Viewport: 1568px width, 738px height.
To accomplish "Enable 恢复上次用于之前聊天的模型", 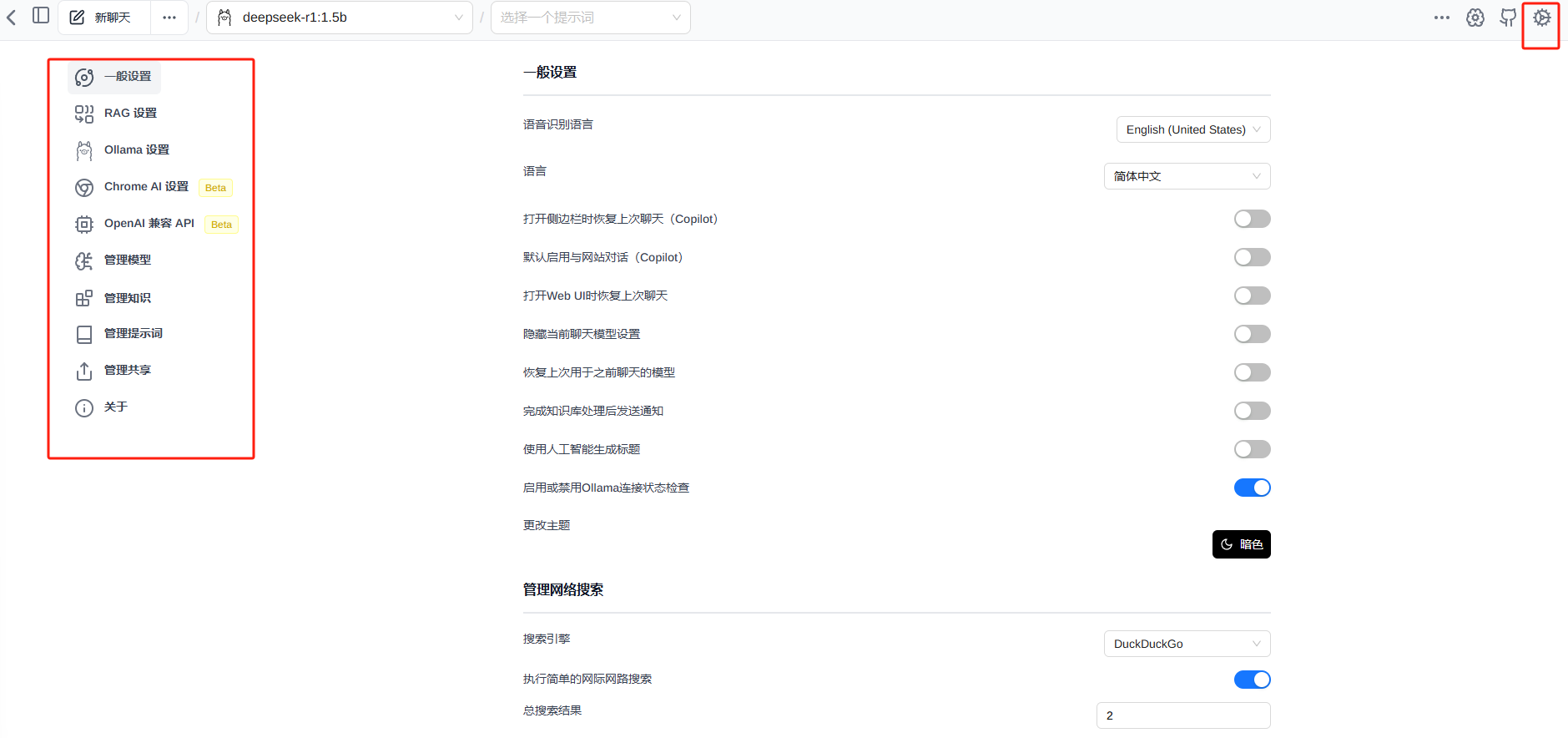I will [1252, 372].
